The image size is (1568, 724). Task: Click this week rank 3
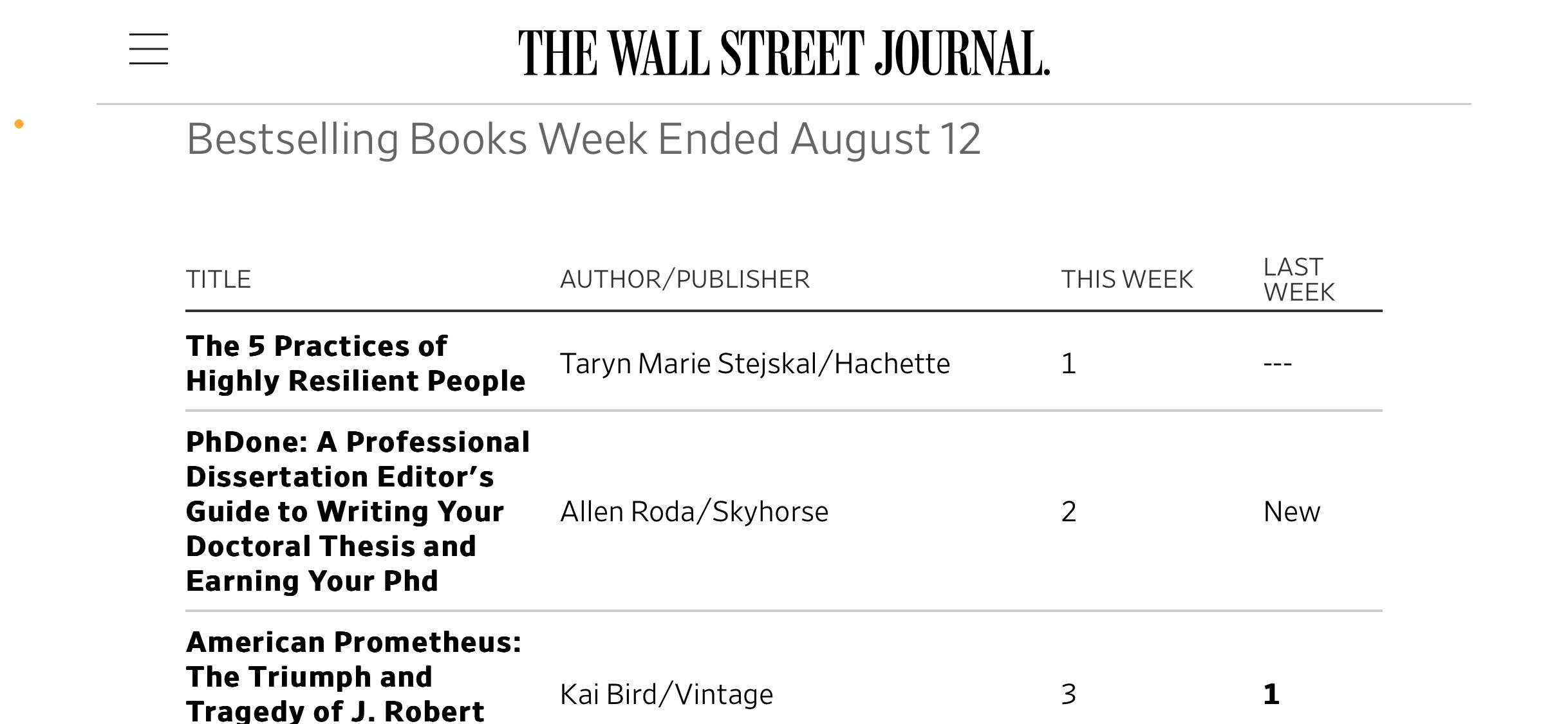pos(1069,694)
